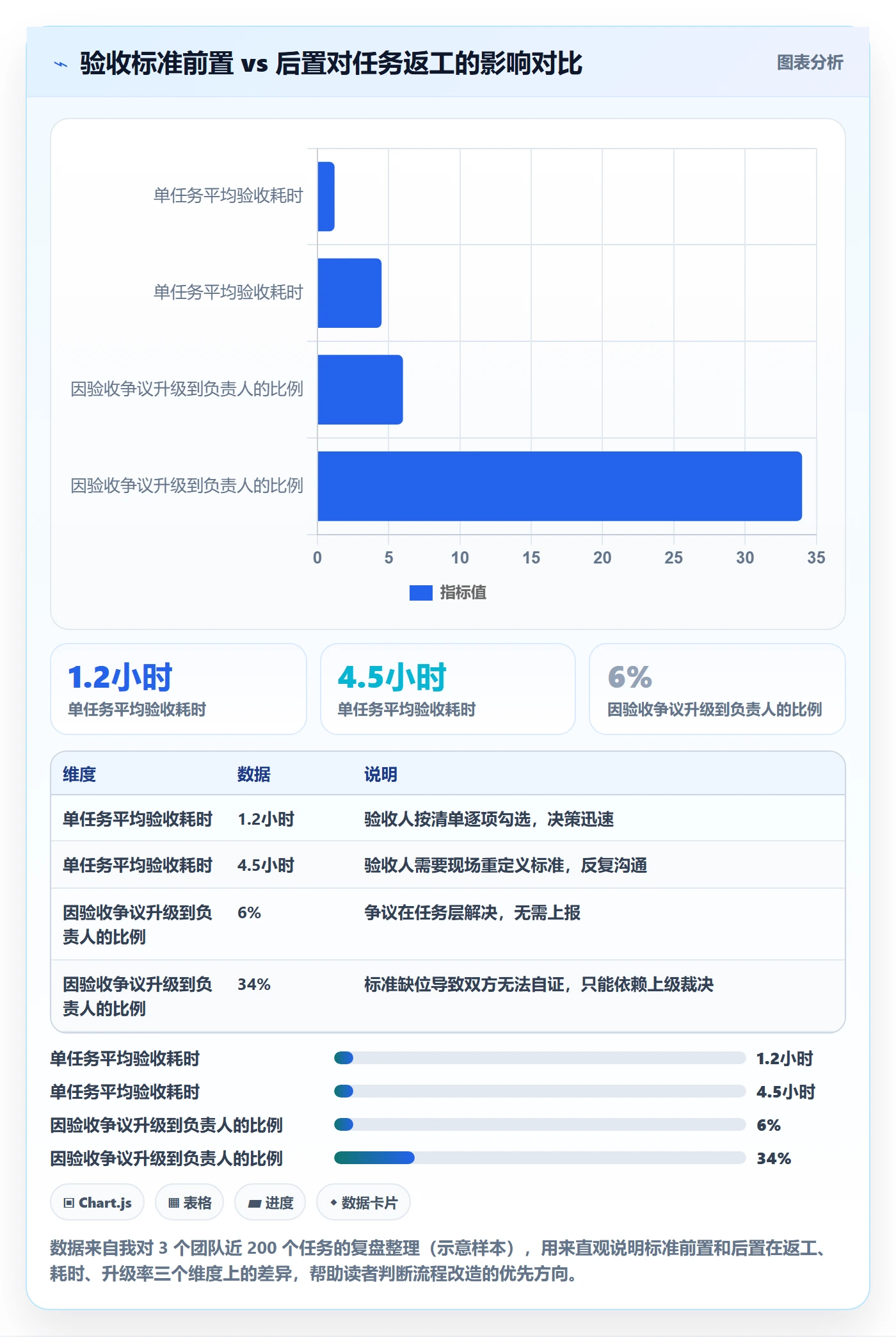Click the 1.2小时 value in the table
Image resolution: width=896 pixels, height=1337 pixels.
tap(266, 819)
